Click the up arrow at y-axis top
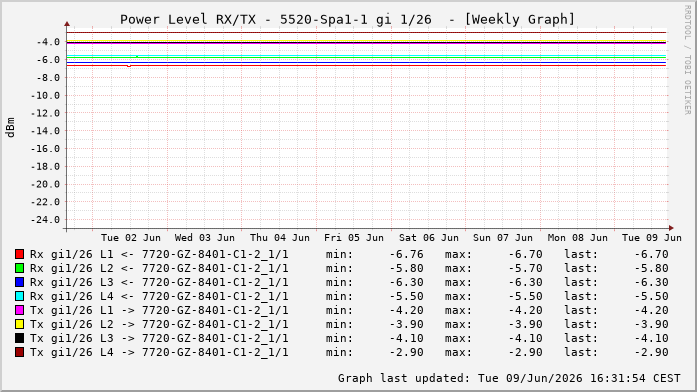The image size is (697, 392). [x=67, y=24]
